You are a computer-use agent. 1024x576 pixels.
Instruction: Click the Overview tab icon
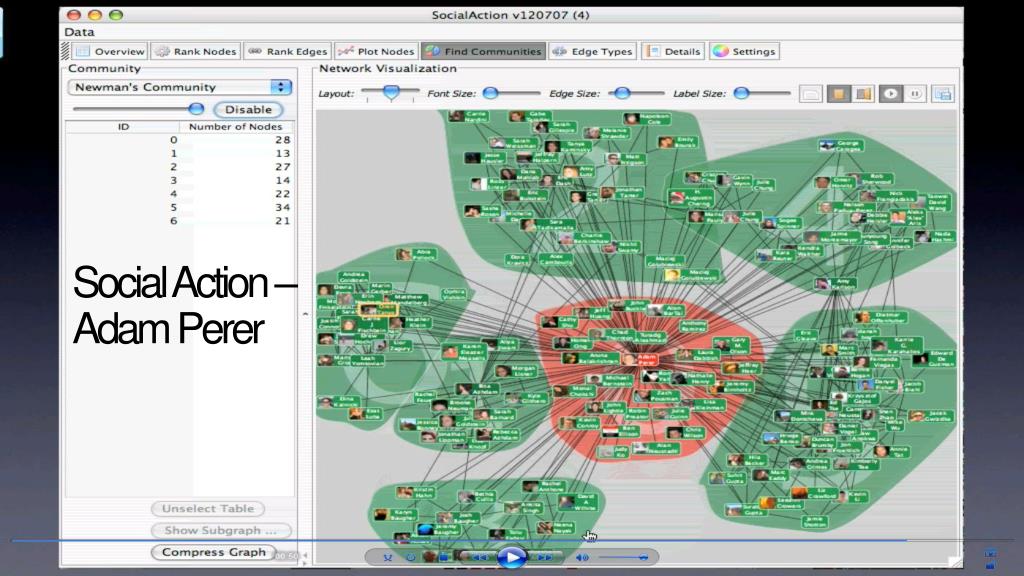pyautogui.click(x=82, y=51)
